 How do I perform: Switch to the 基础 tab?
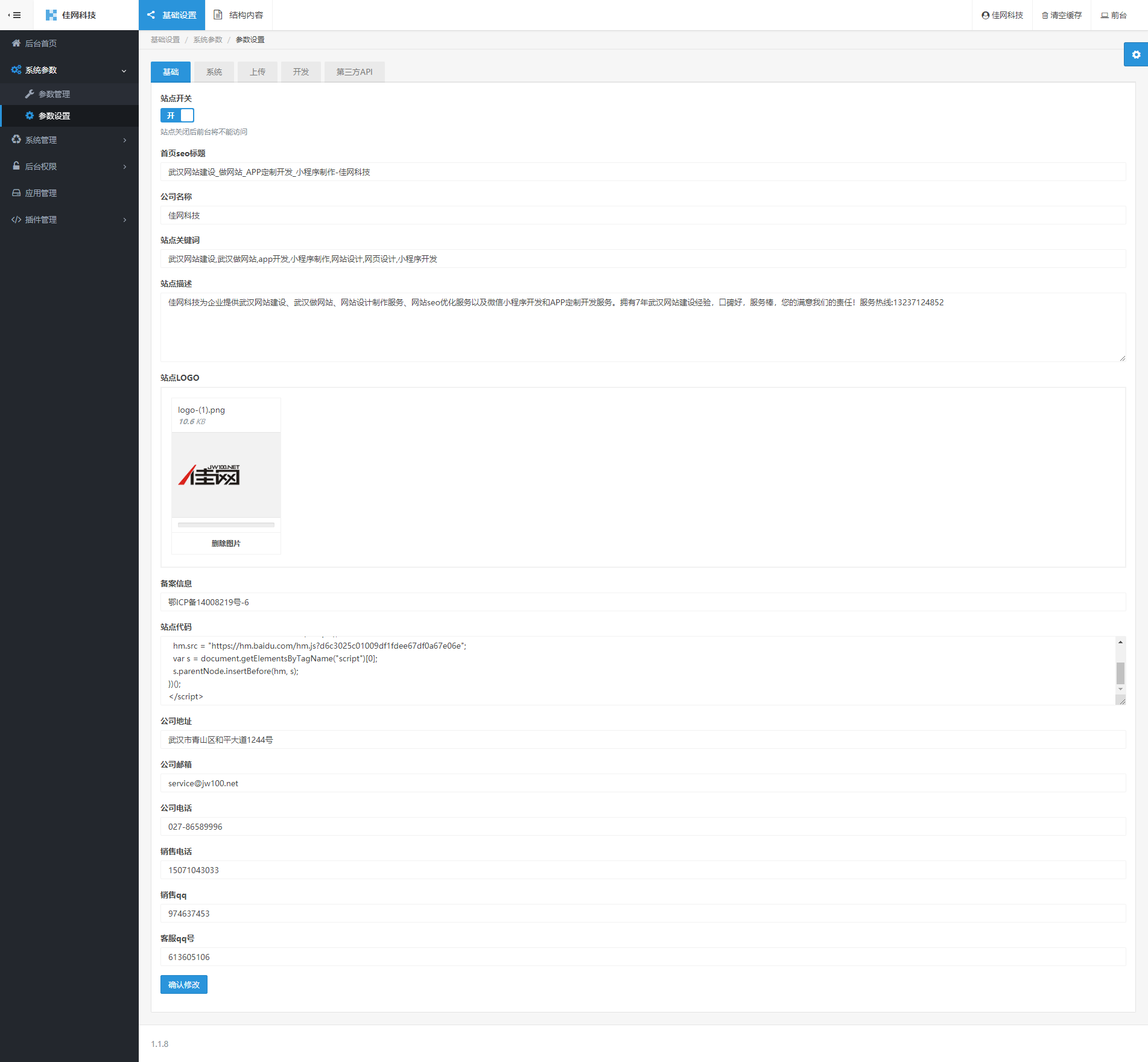click(x=171, y=72)
